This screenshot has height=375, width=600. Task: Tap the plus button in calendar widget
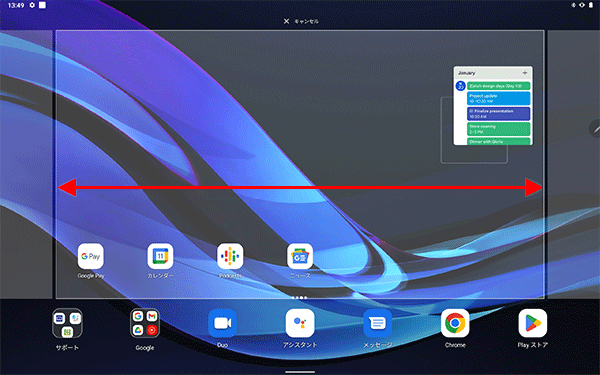(x=525, y=73)
